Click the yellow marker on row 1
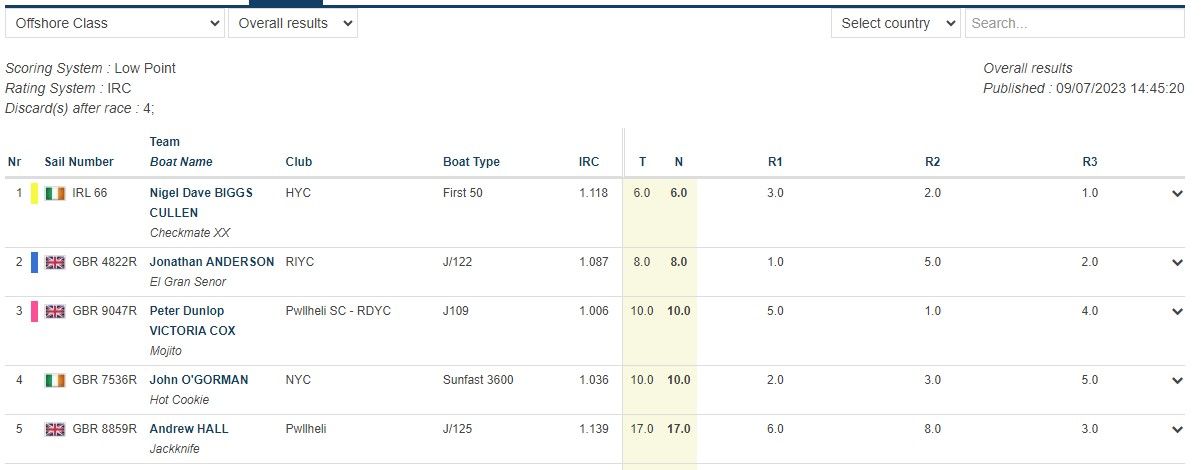 click(x=35, y=193)
